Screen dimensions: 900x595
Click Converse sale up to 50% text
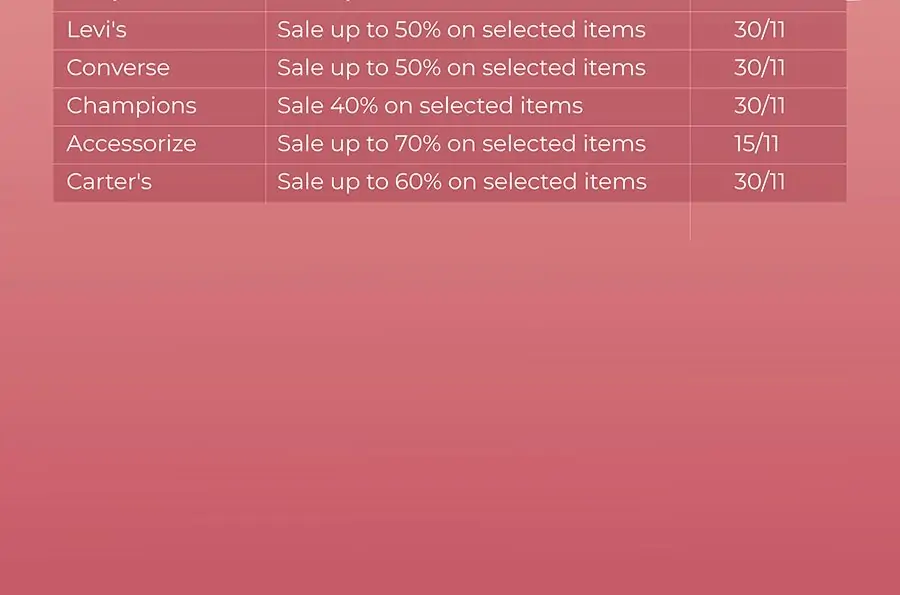click(461, 68)
